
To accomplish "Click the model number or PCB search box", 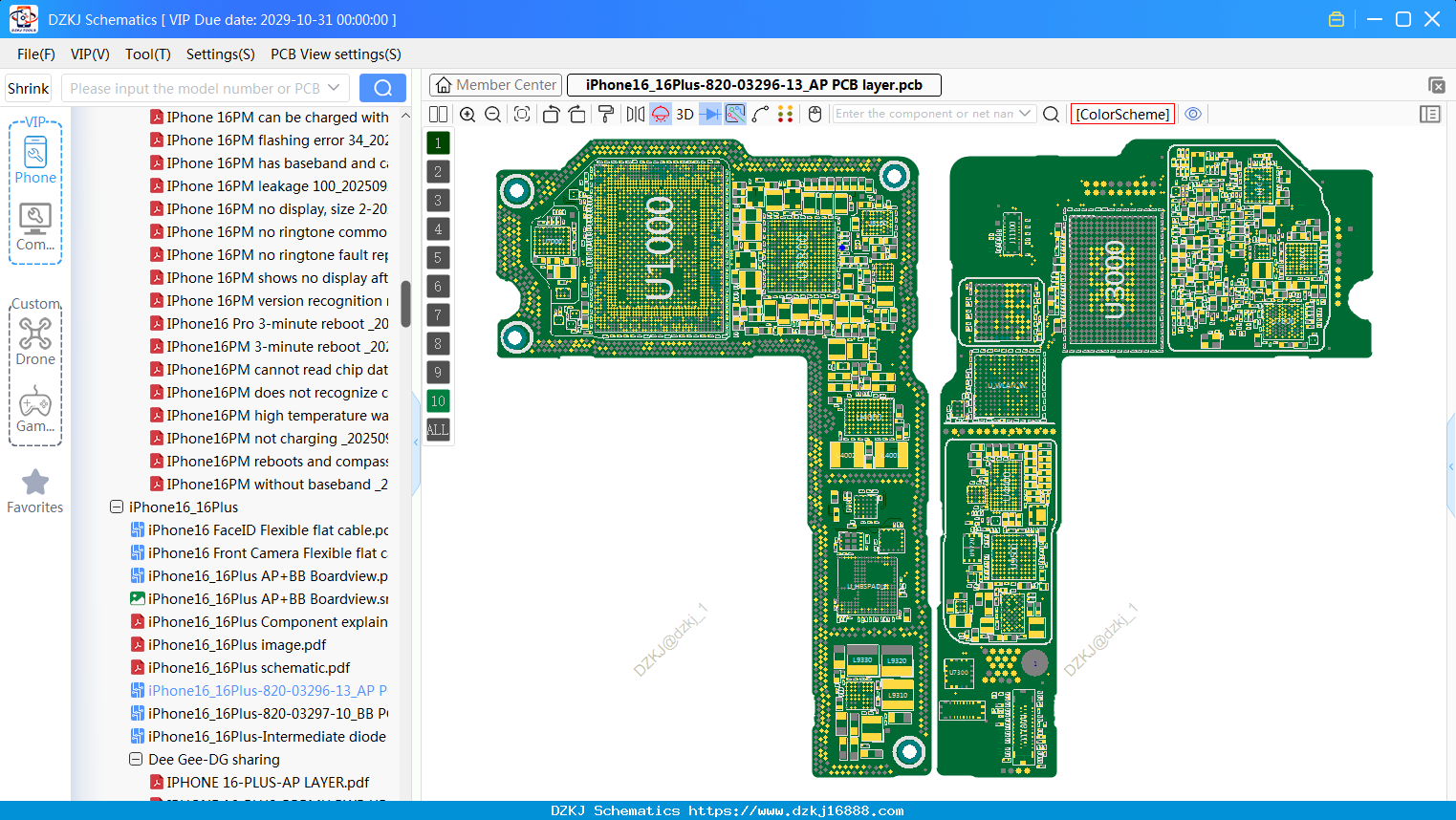I will (x=195, y=88).
